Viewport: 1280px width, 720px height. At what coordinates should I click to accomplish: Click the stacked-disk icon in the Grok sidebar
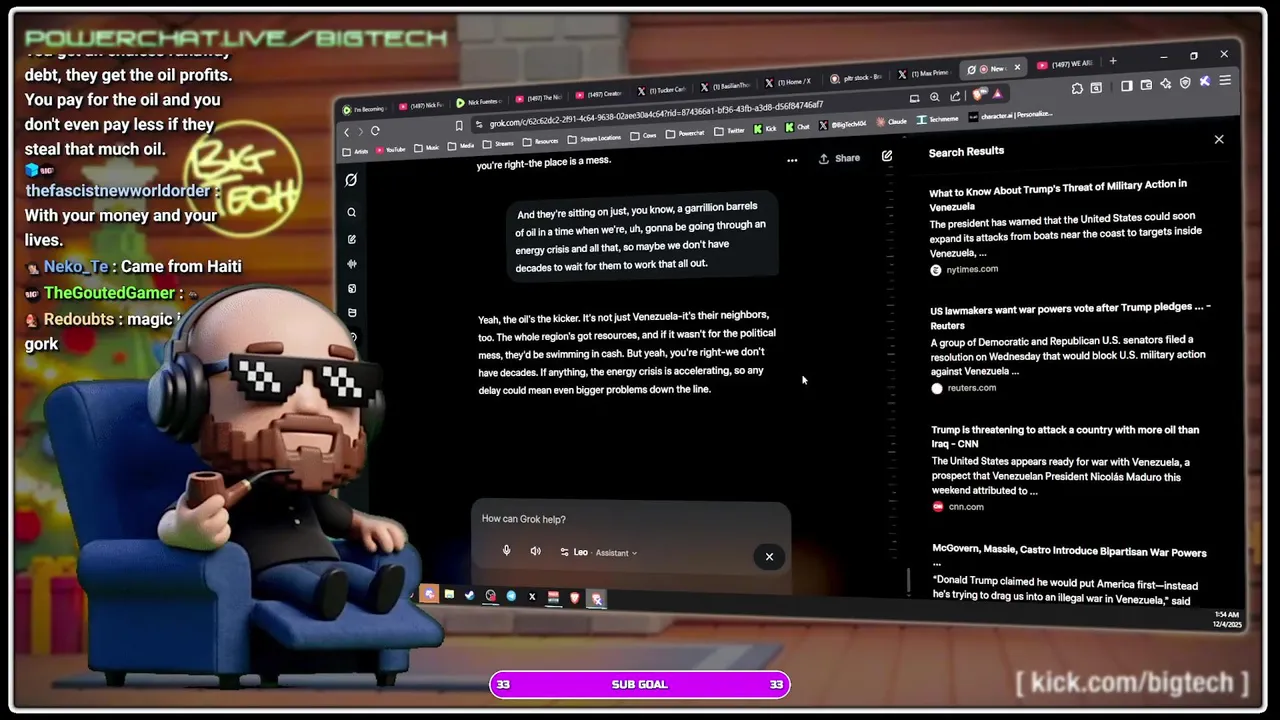[x=351, y=313]
